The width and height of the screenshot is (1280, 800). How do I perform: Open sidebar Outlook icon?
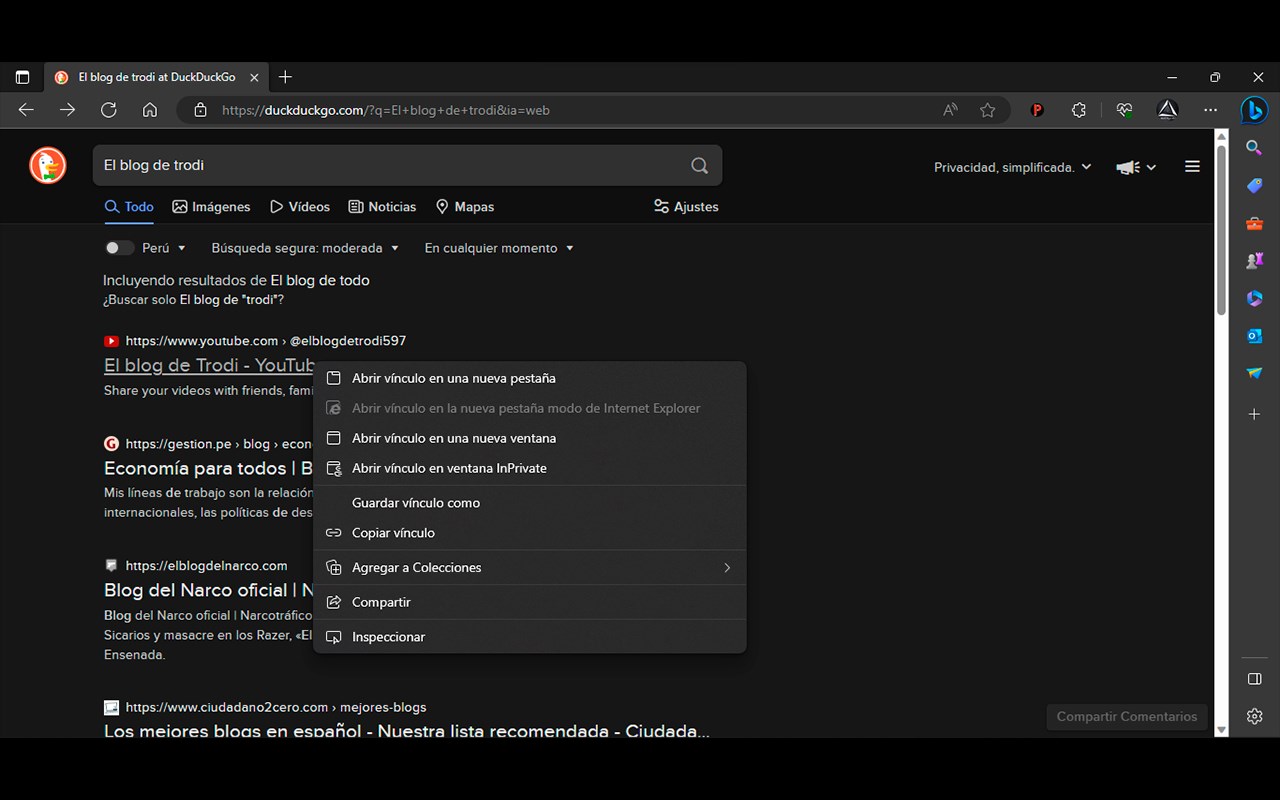[1254, 336]
